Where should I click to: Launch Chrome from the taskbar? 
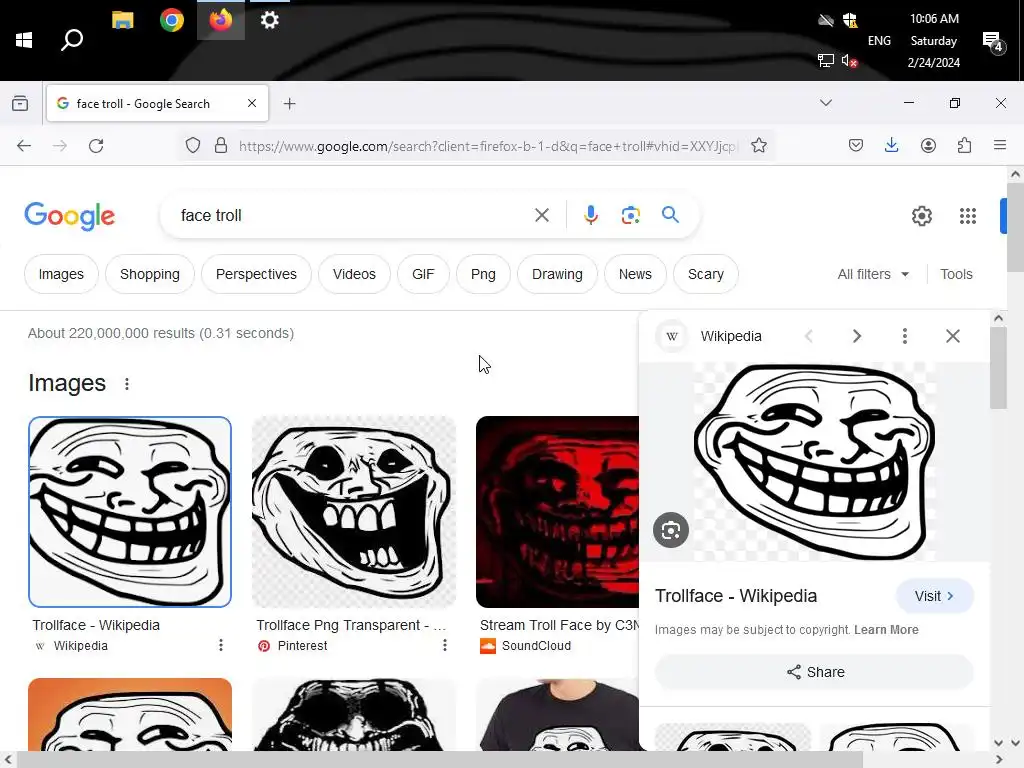[172, 20]
